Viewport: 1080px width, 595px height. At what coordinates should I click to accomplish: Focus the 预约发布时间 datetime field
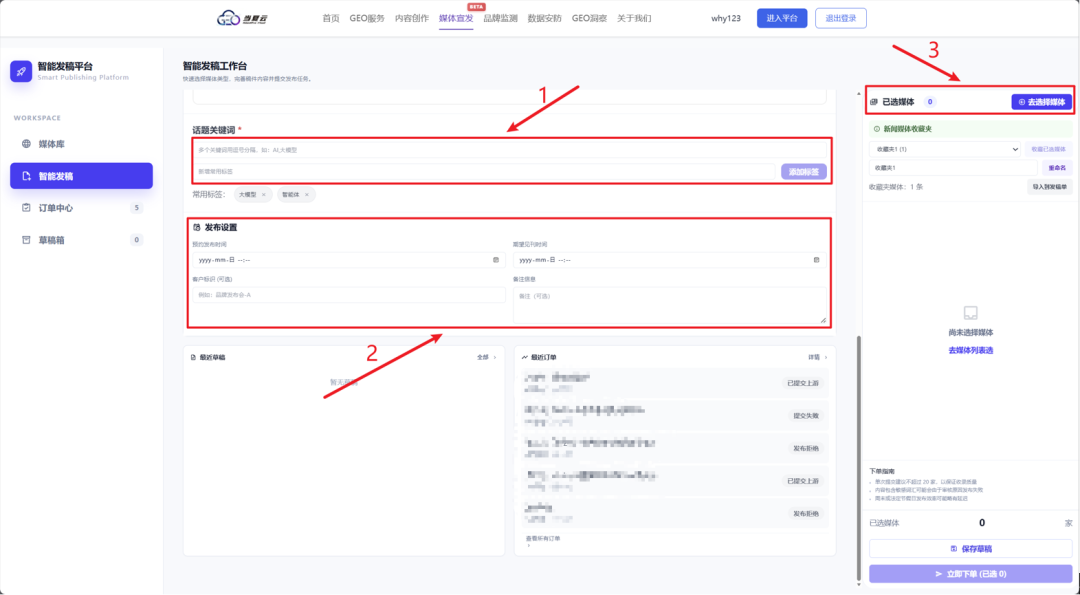click(349, 260)
